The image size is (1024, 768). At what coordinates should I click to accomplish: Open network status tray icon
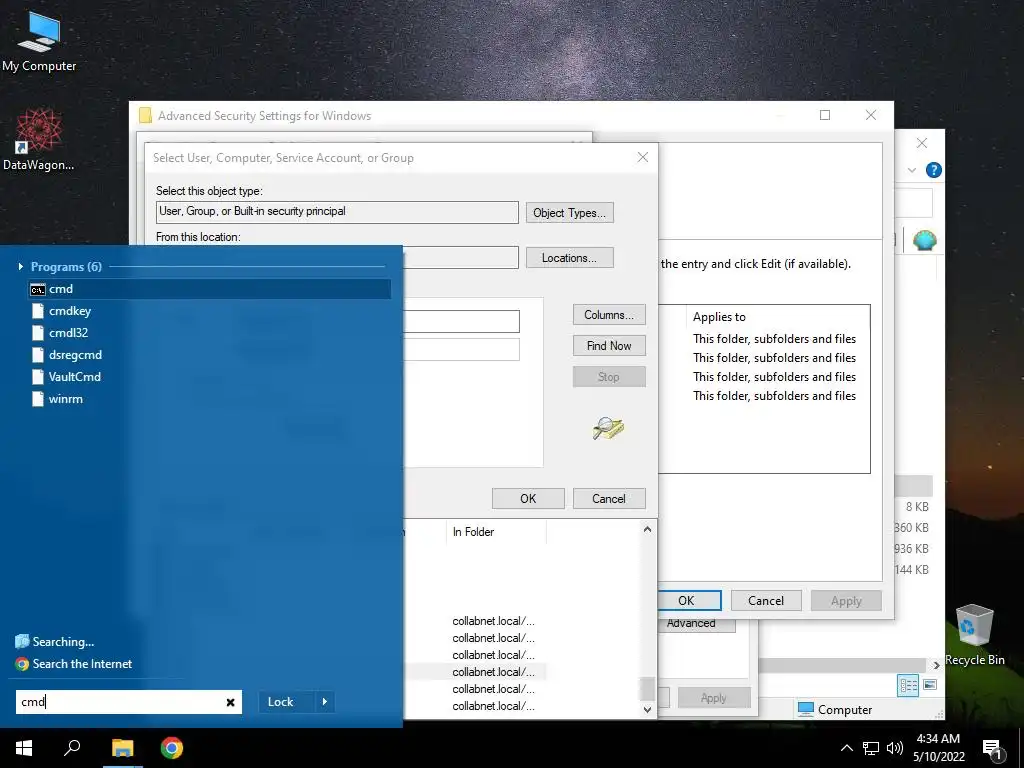[x=871, y=748]
